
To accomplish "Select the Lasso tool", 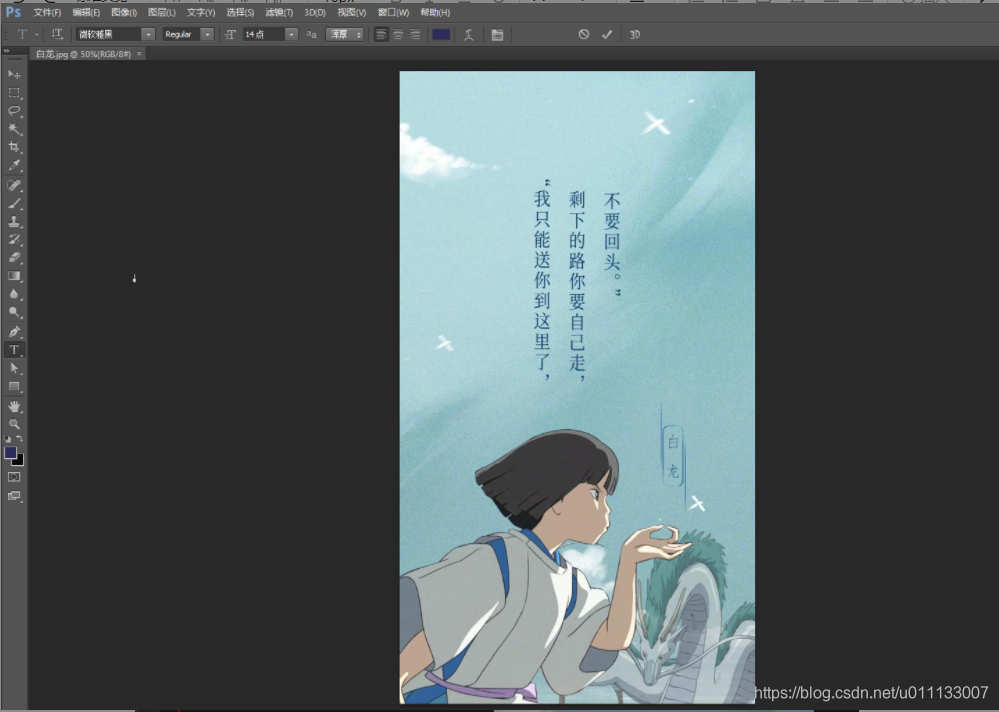I will pos(14,111).
